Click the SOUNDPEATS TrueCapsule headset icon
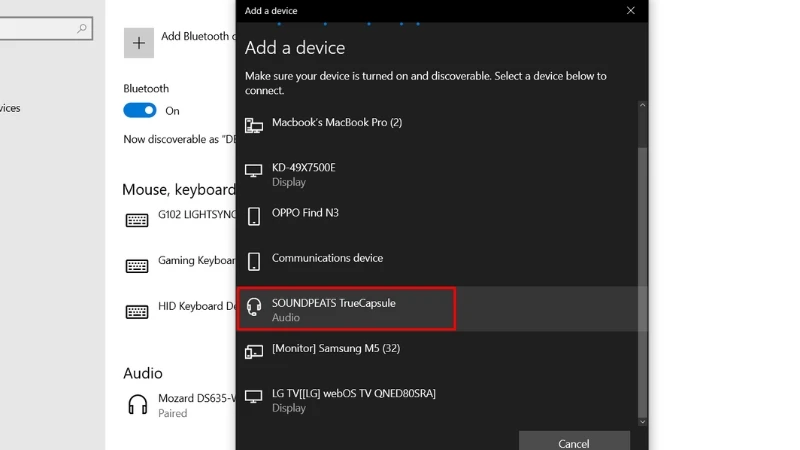 pos(254,307)
